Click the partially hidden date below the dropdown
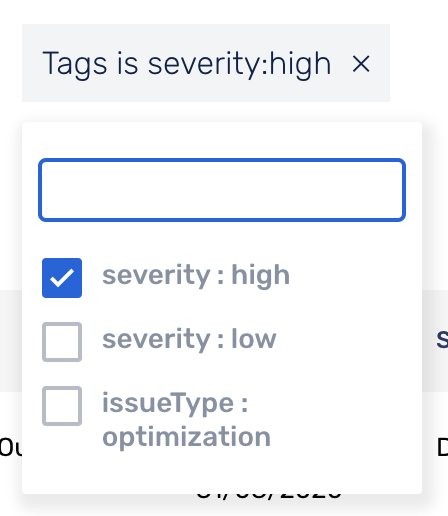The image size is (448, 516). (269, 496)
